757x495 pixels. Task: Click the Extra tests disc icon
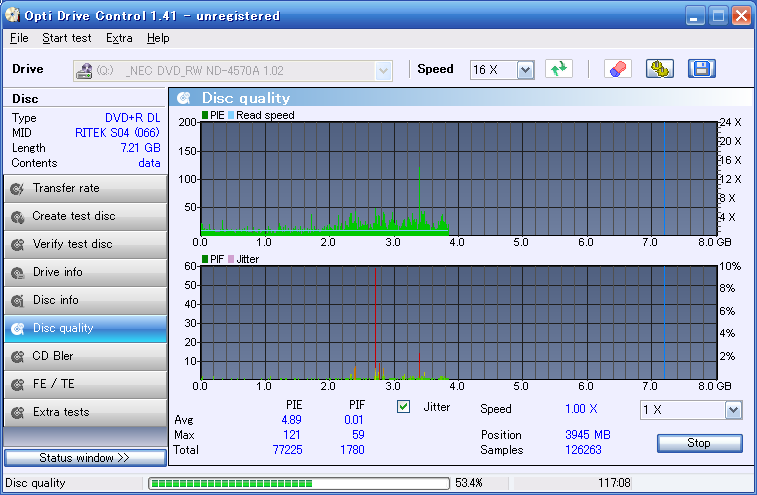17,413
